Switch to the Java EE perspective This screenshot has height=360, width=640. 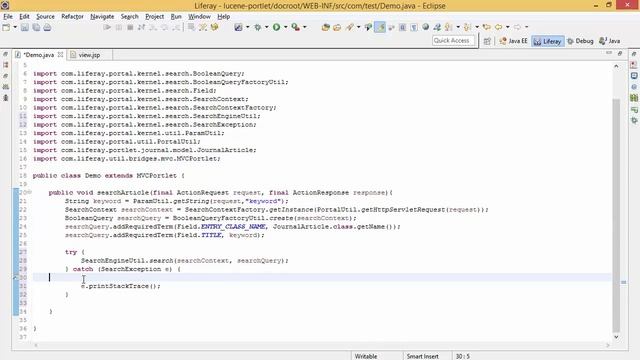point(513,41)
